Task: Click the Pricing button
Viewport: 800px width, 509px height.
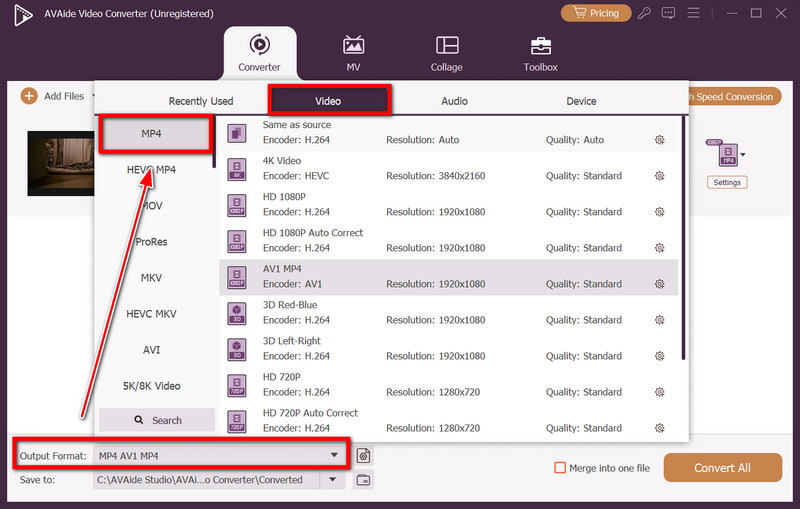Action: point(596,13)
